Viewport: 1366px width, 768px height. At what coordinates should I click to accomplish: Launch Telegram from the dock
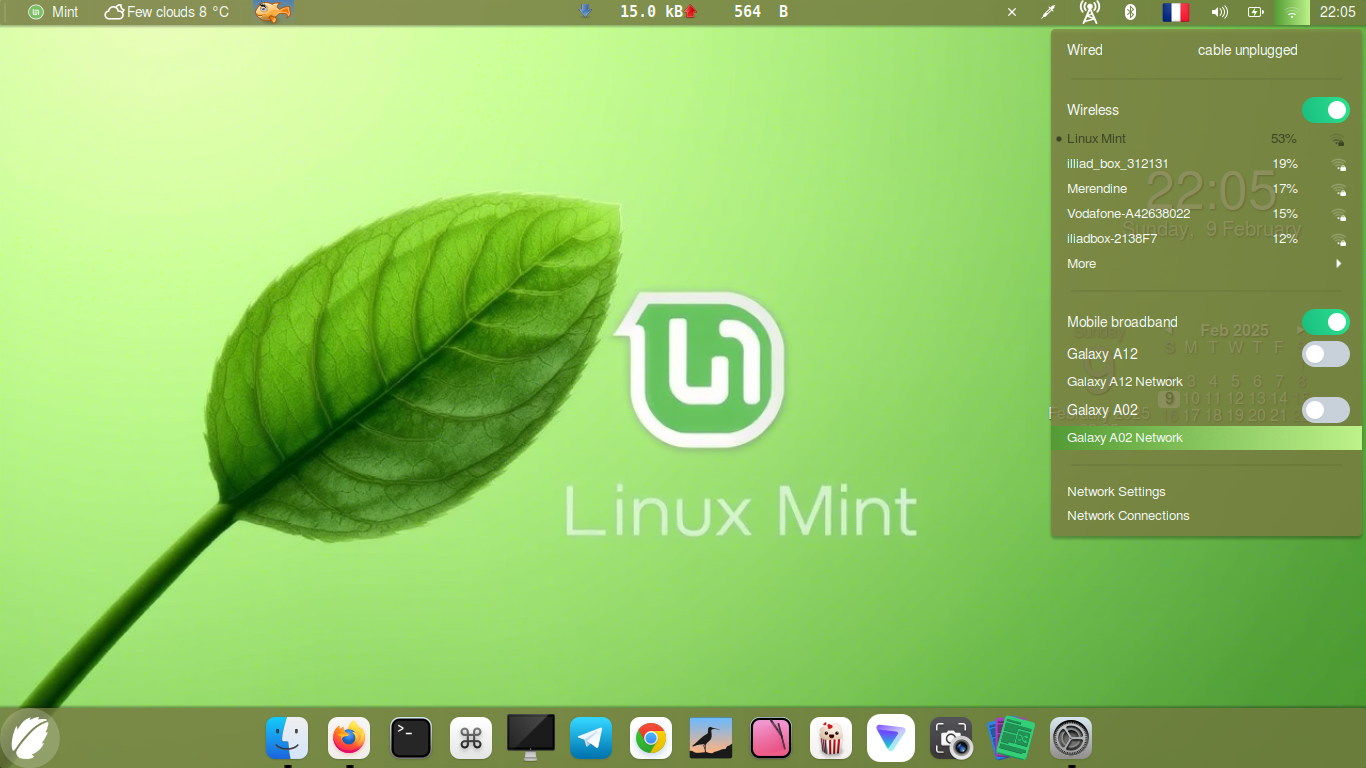591,739
